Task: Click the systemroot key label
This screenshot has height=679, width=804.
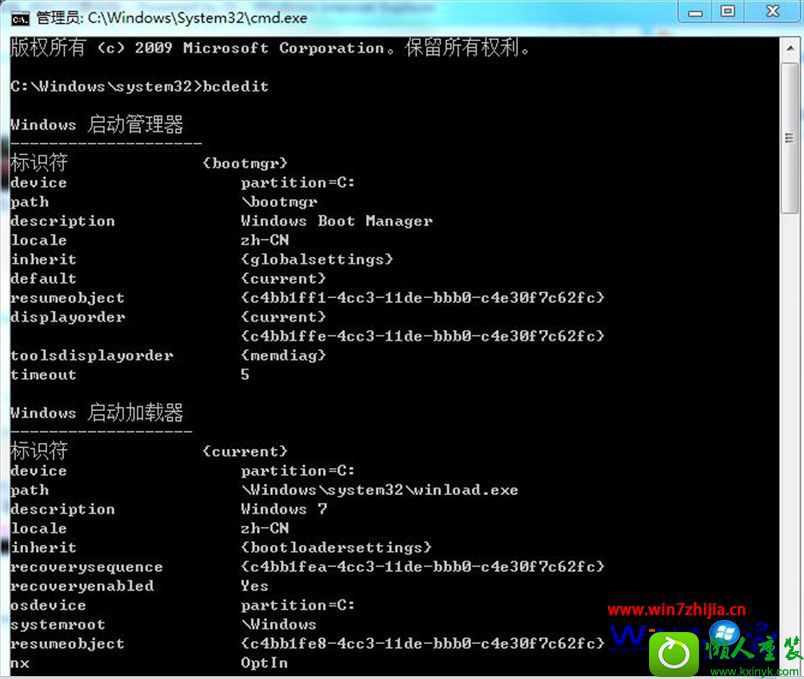Action: click(58, 625)
